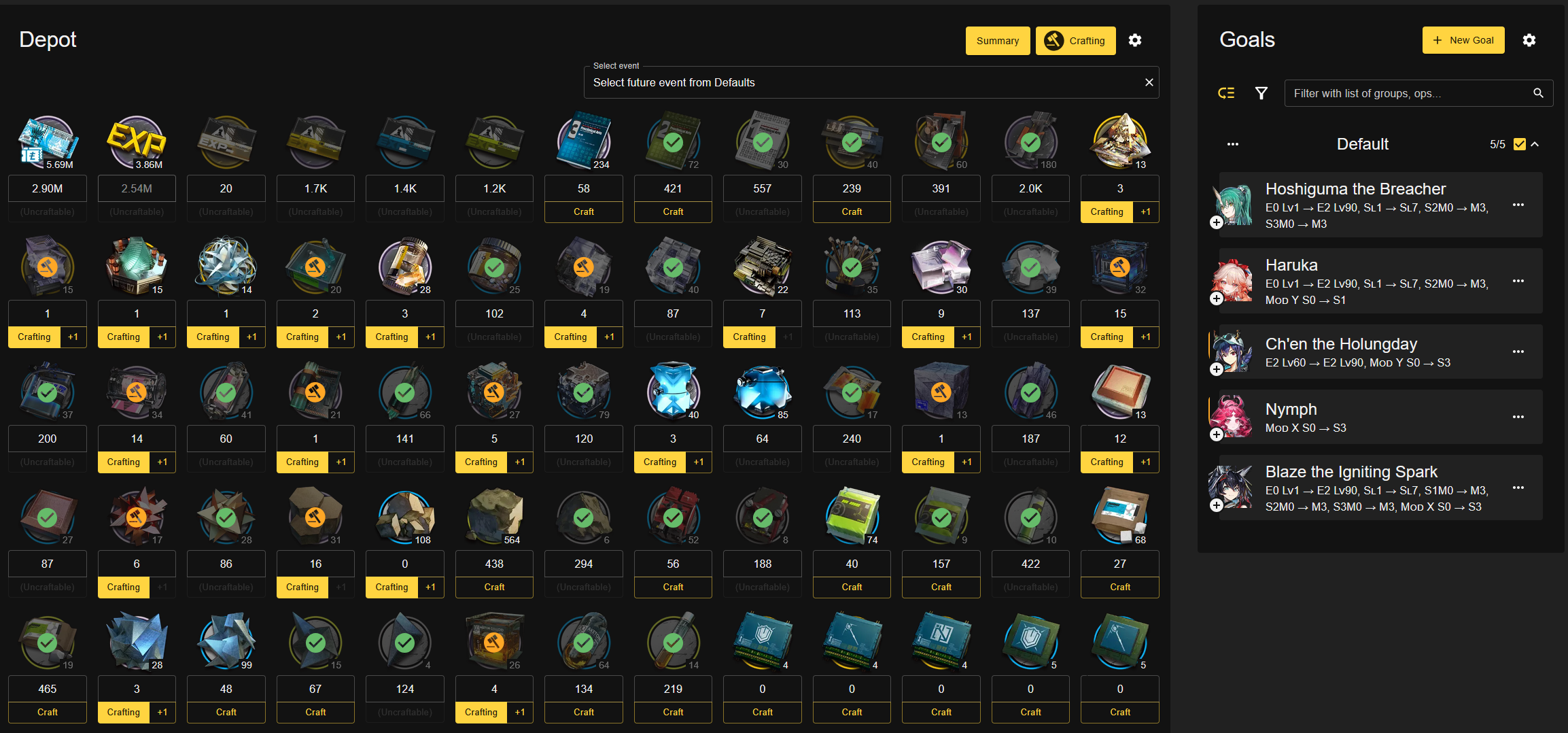
Task: Click the item icon above the 465 quantity
Action: tap(47, 643)
